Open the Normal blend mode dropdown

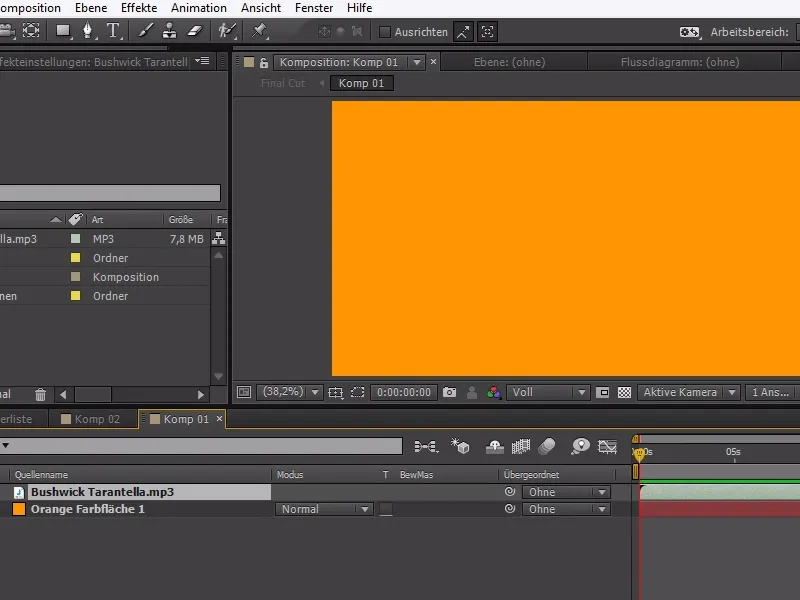324,509
